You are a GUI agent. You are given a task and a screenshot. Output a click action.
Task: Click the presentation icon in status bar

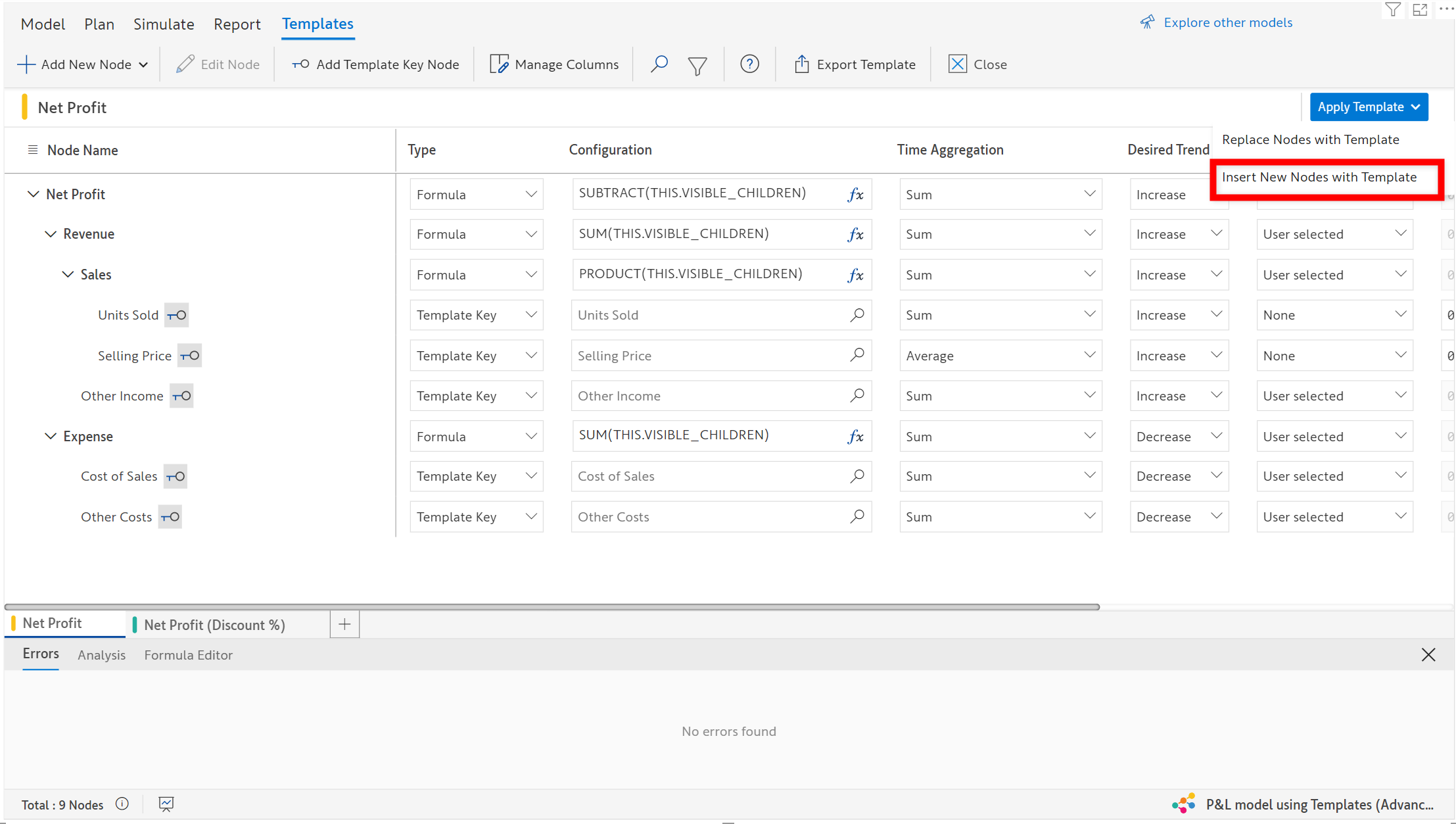coord(166,804)
